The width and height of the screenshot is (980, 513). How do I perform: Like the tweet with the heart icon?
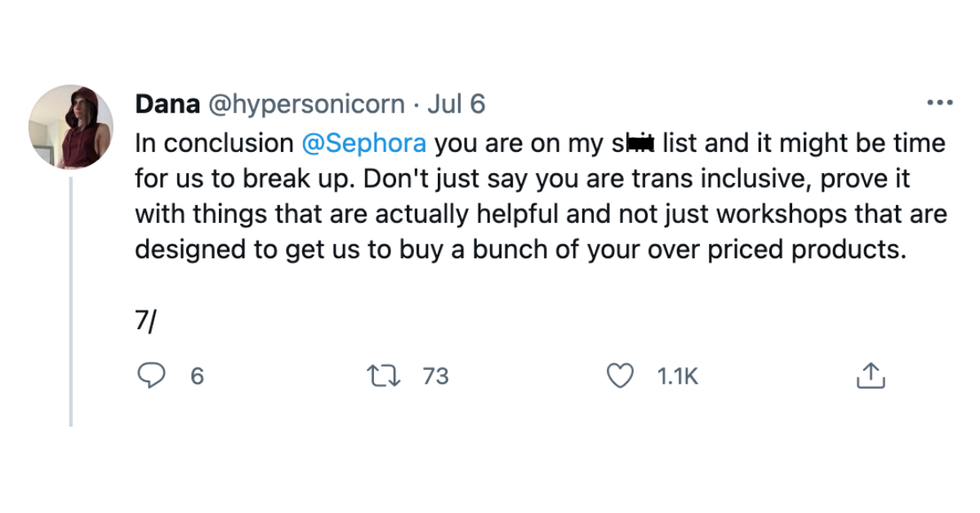(x=621, y=376)
